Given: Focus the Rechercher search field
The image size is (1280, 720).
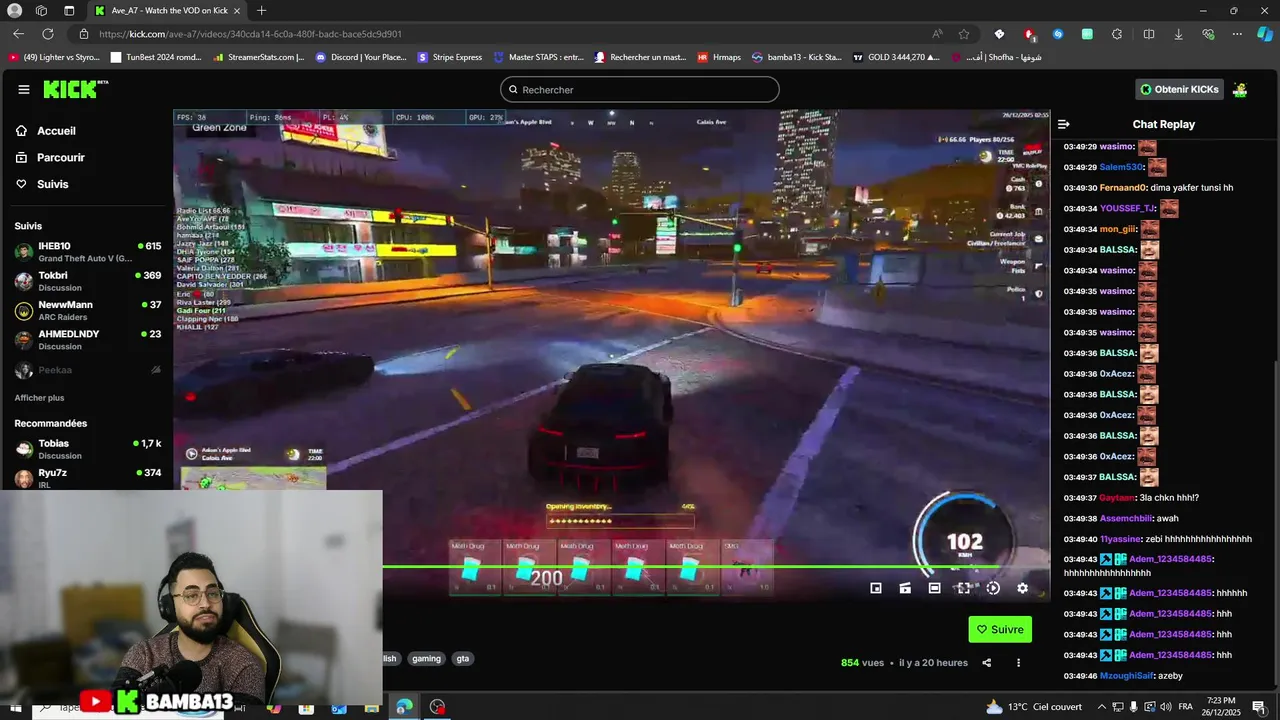Looking at the screenshot, I should pyautogui.click(x=640, y=89).
